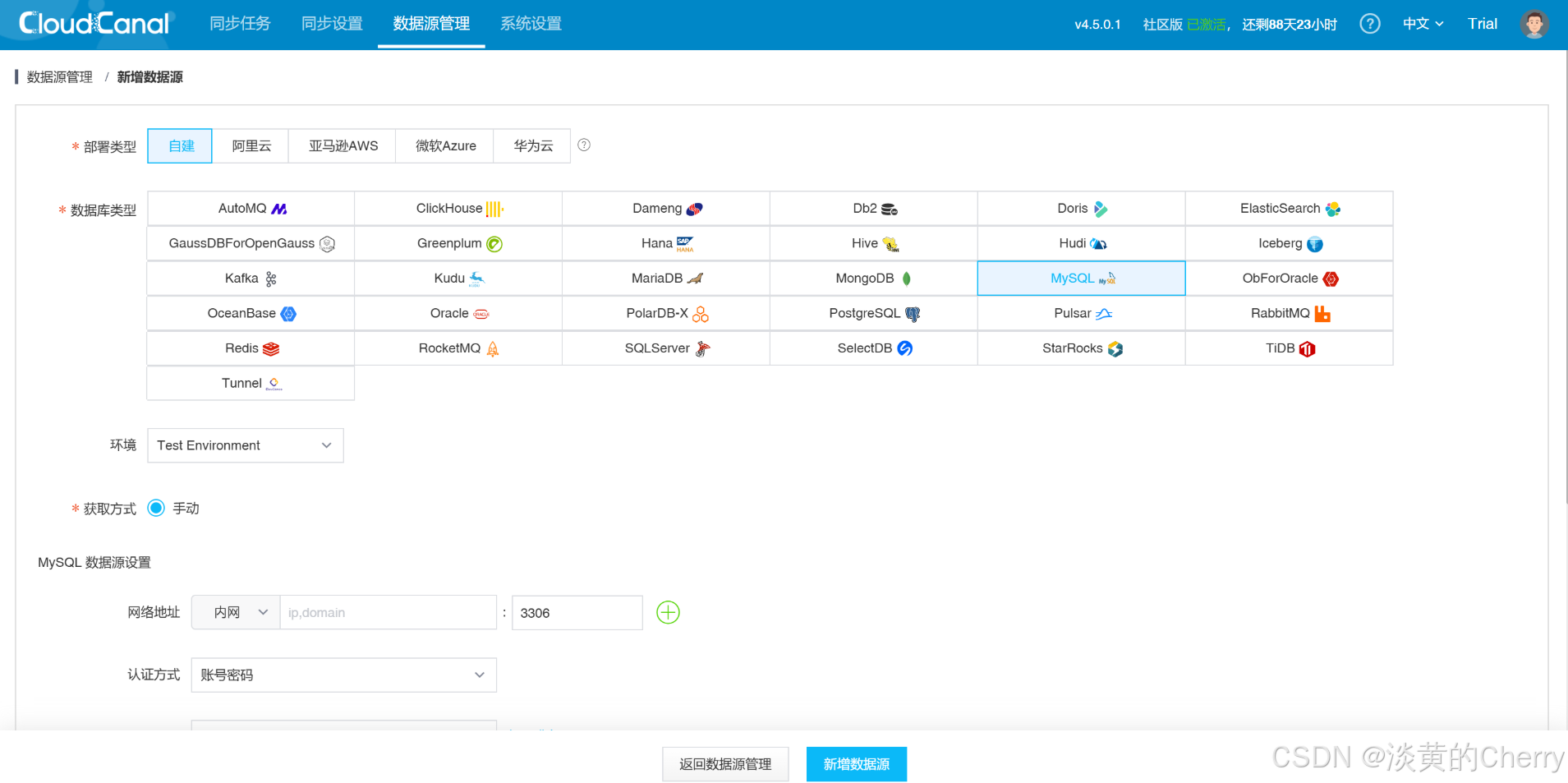The height and width of the screenshot is (783, 1568).
Task: Open the user avatar menu
Action: tap(1534, 24)
